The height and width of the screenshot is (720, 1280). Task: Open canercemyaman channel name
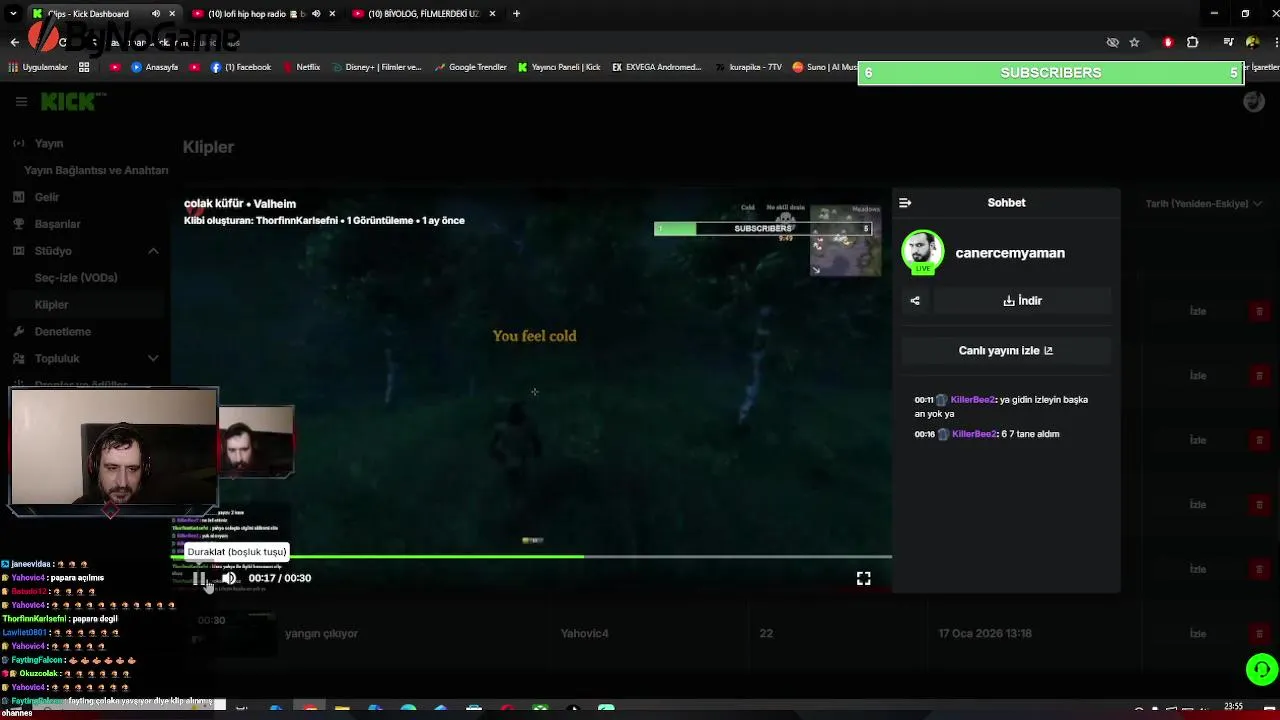[1010, 254]
